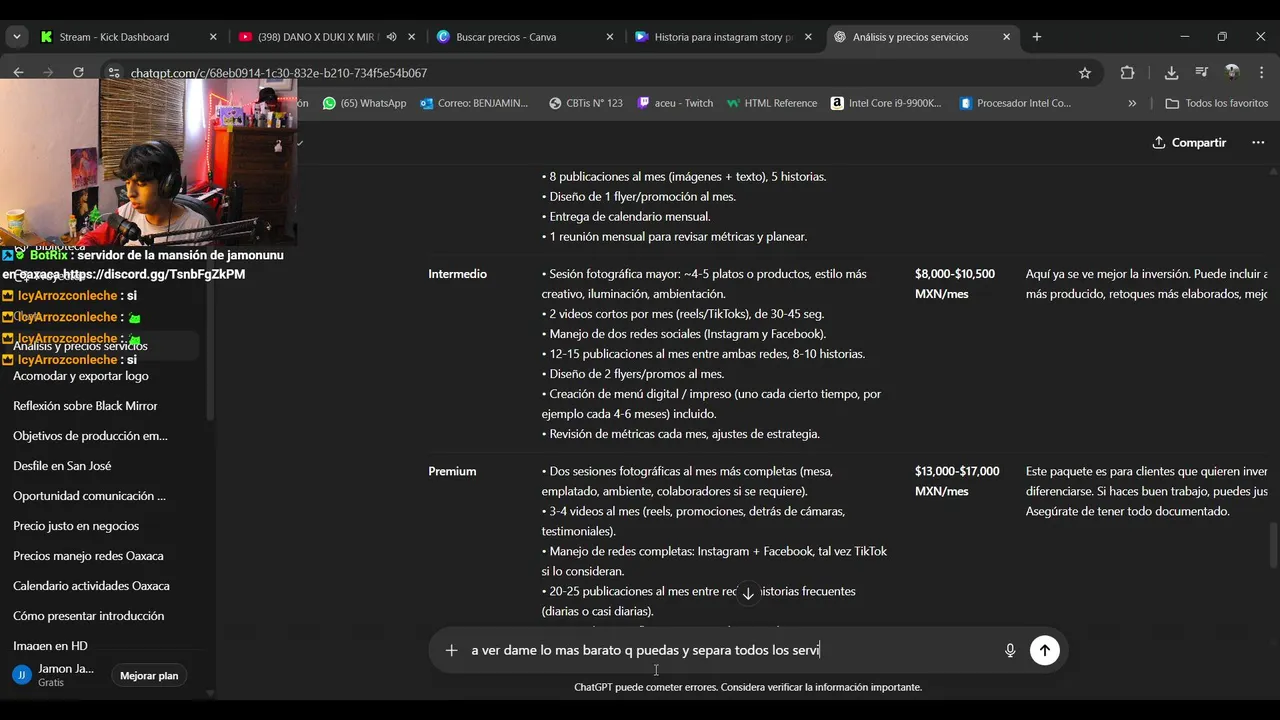Select the Premium package label
Image resolution: width=1280 pixels, height=720 pixels.
(452, 471)
